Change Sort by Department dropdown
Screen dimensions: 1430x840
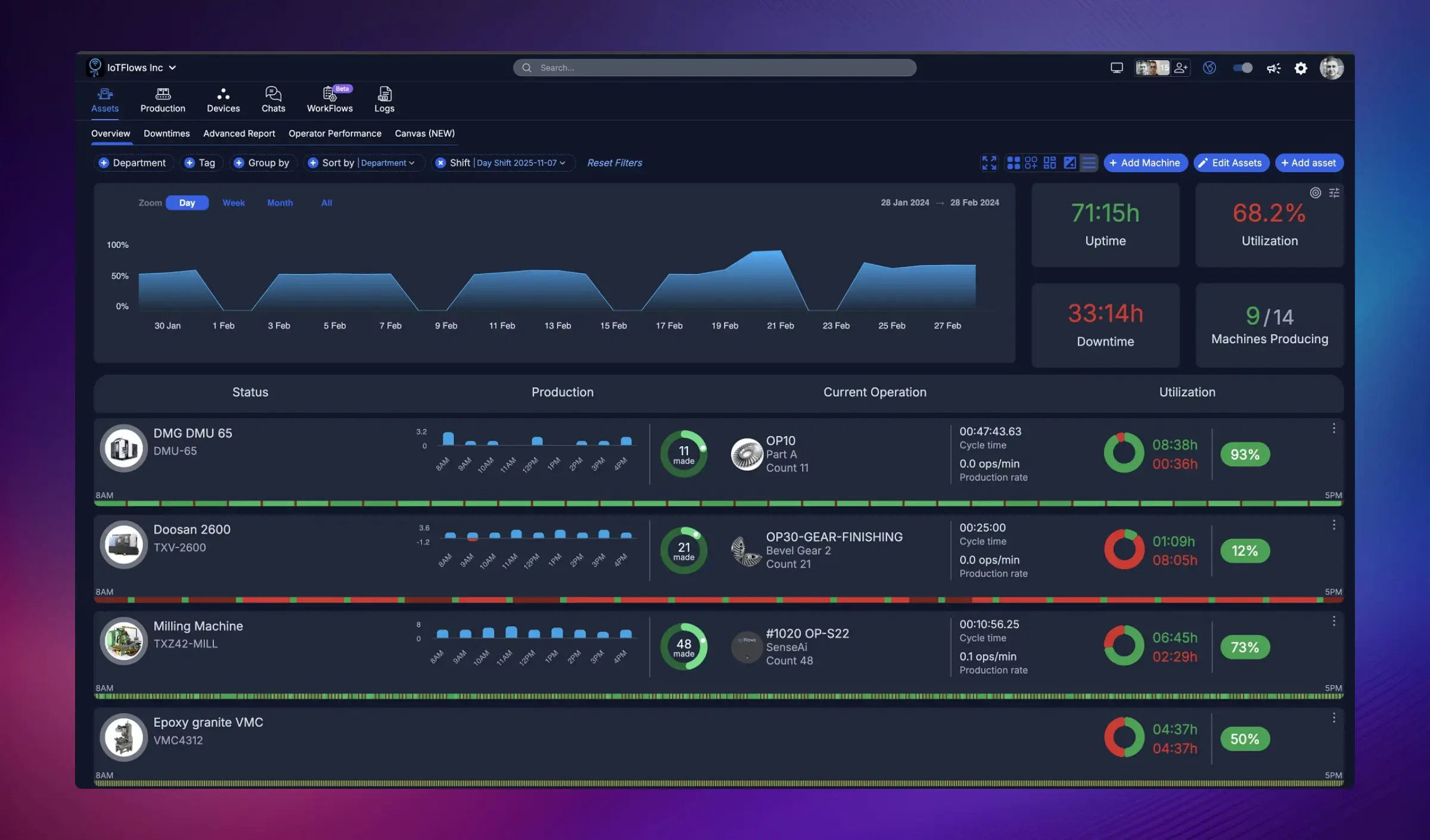pyautogui.click(x=386, y=163)
